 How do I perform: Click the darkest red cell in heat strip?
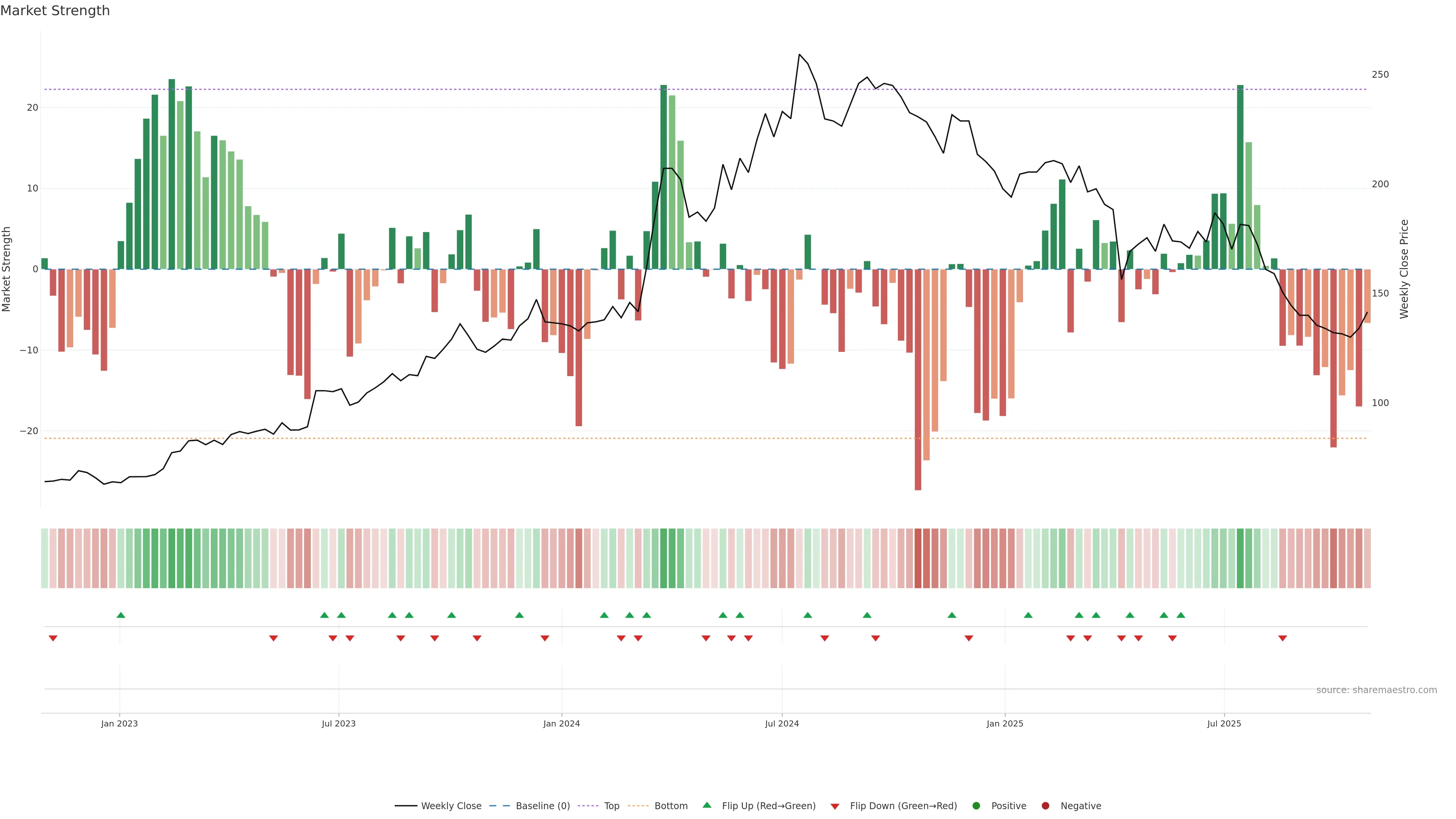click(918, 559)
